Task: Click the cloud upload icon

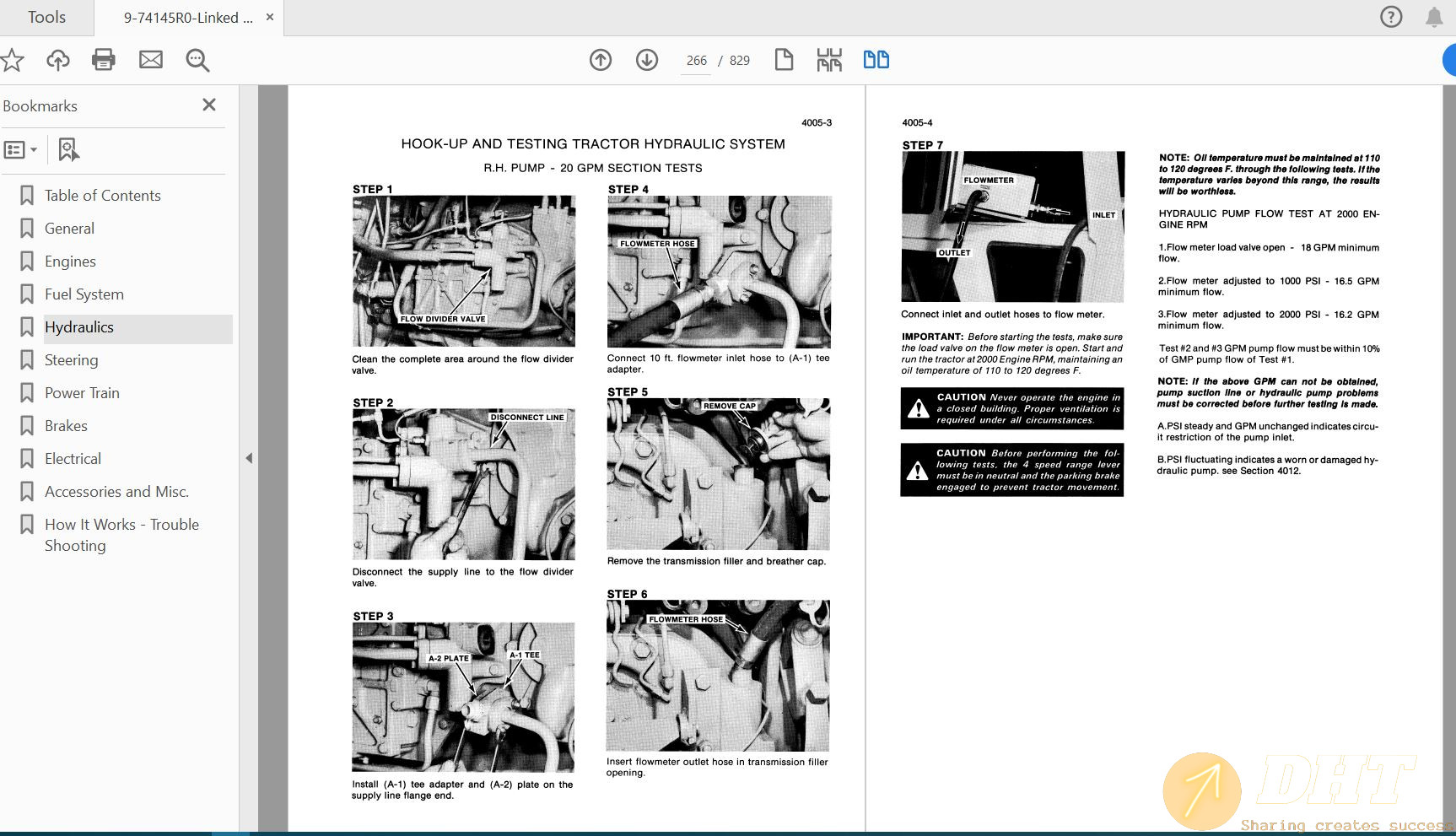Action: 58,60
